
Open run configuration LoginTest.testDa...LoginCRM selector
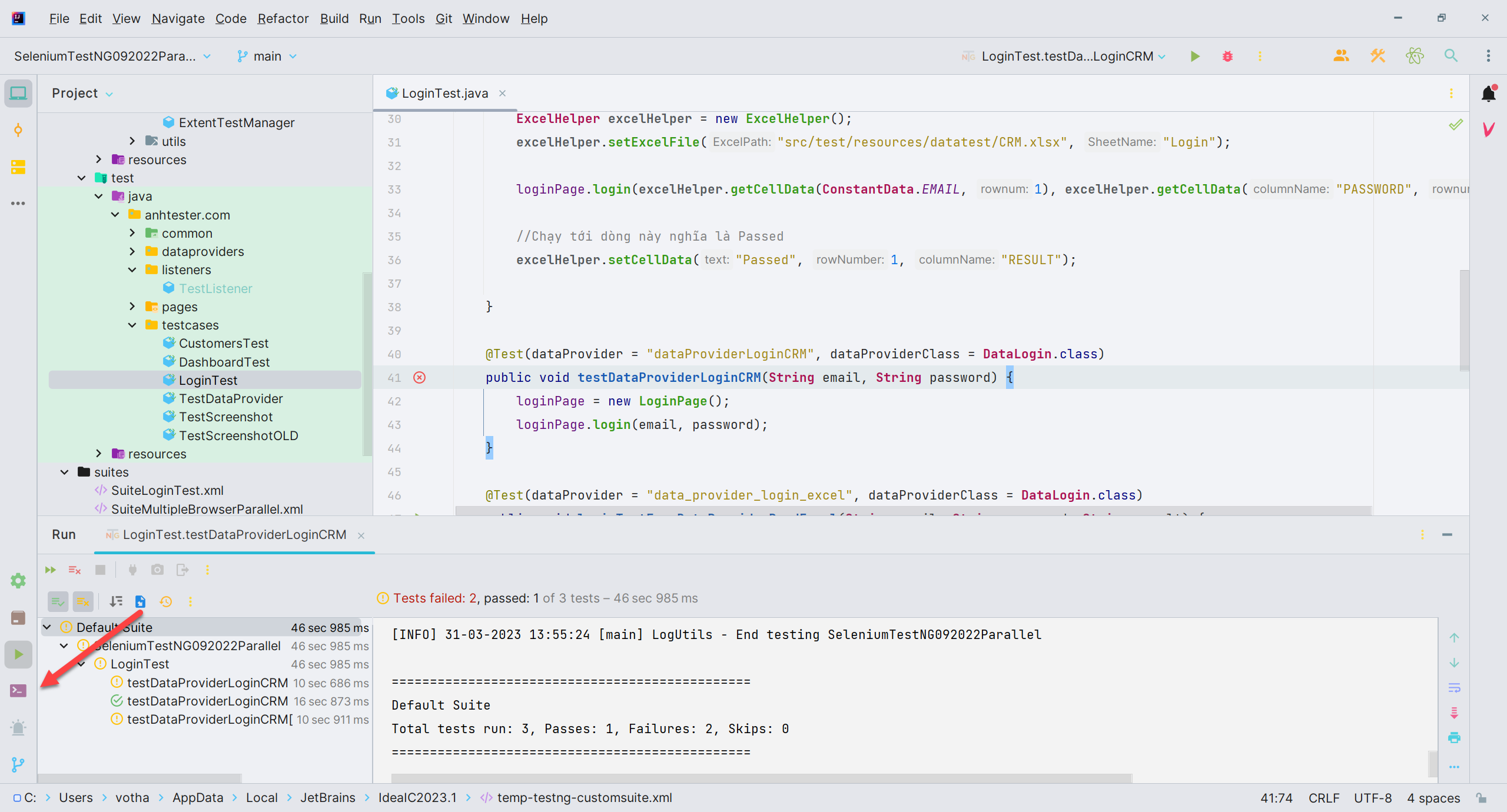pyautogui.click(x=1064, y=56)
